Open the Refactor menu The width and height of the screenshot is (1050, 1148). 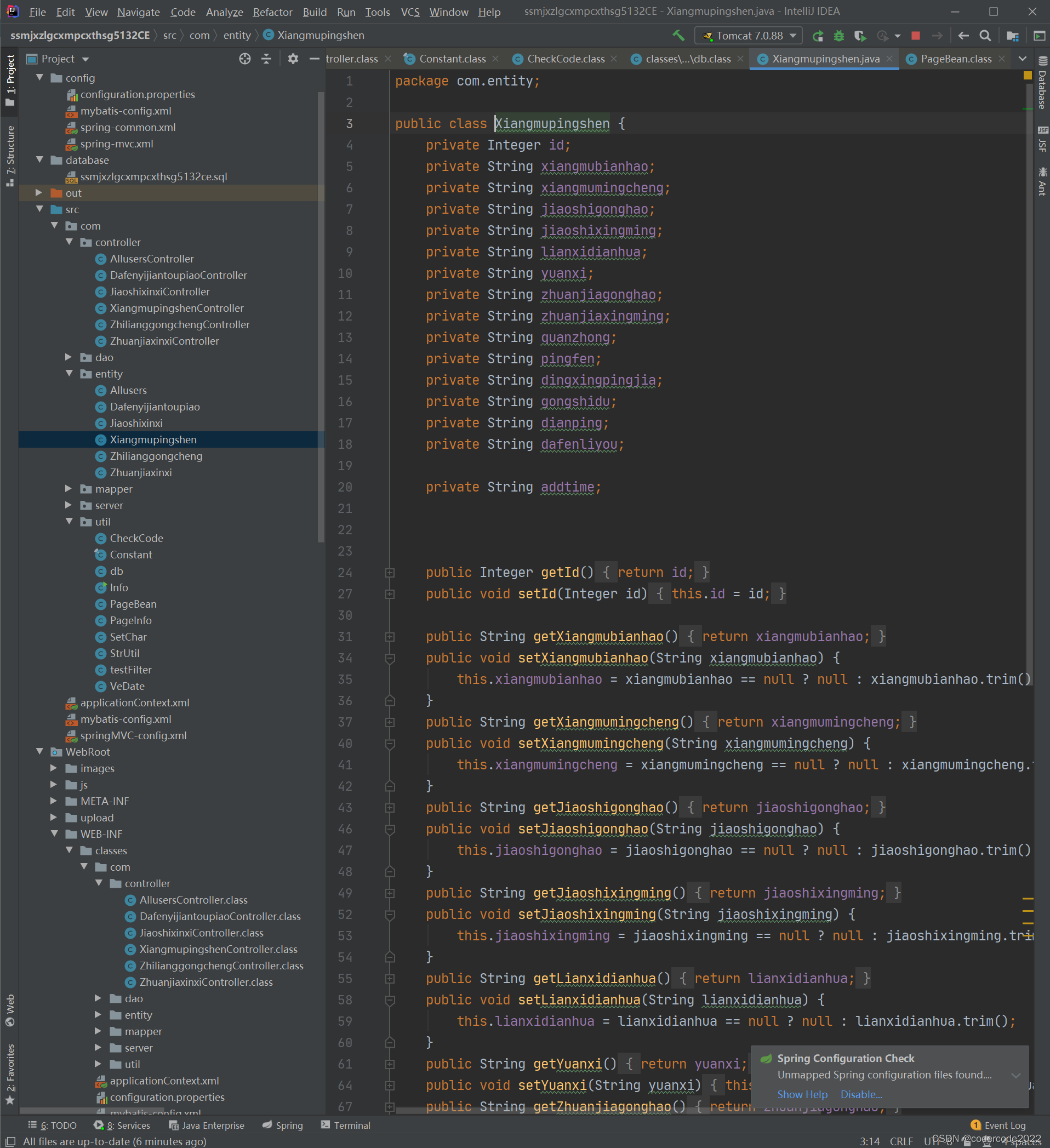tap(272, 12)
